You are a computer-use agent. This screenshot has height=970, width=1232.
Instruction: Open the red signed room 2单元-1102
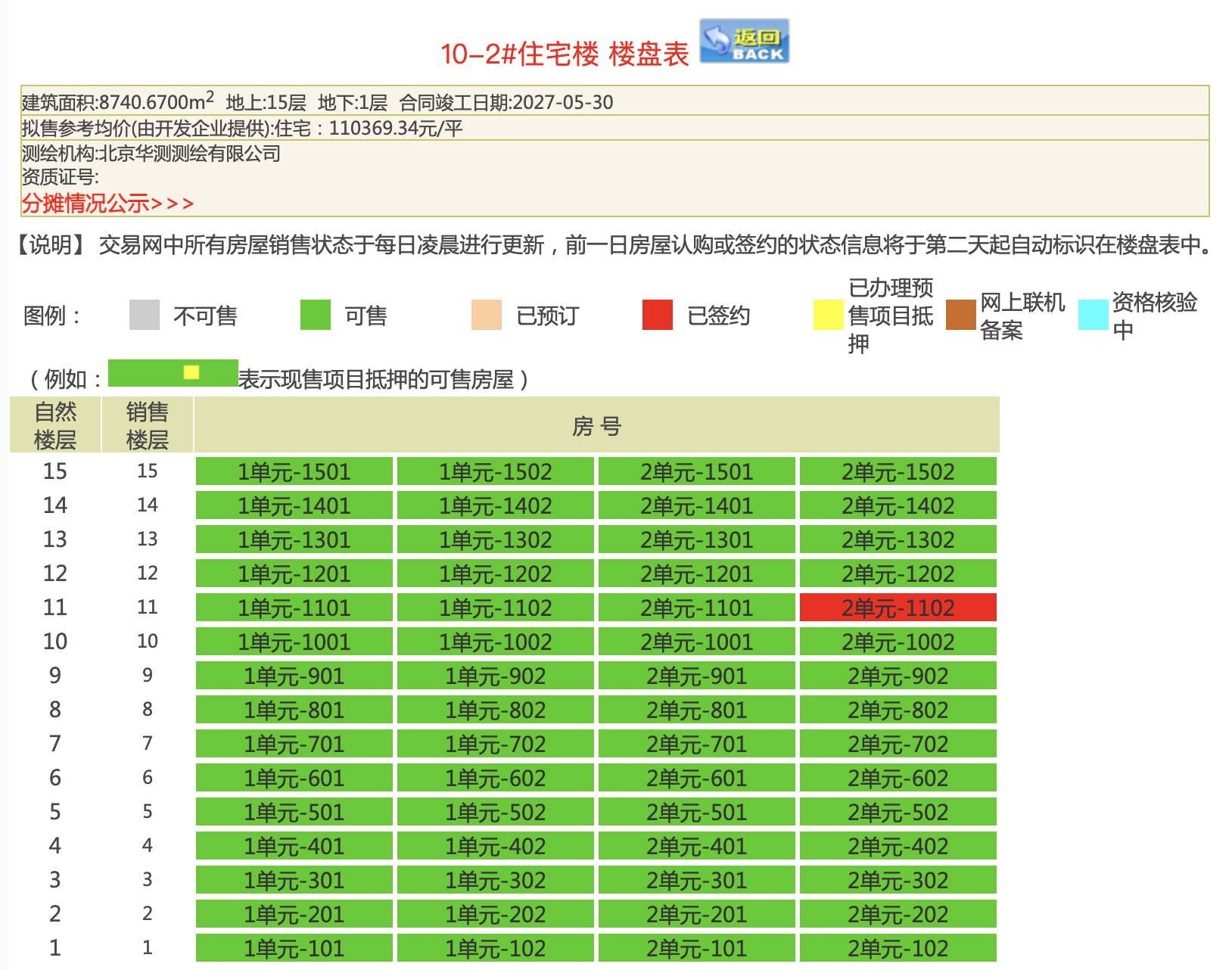pos(898,608)
